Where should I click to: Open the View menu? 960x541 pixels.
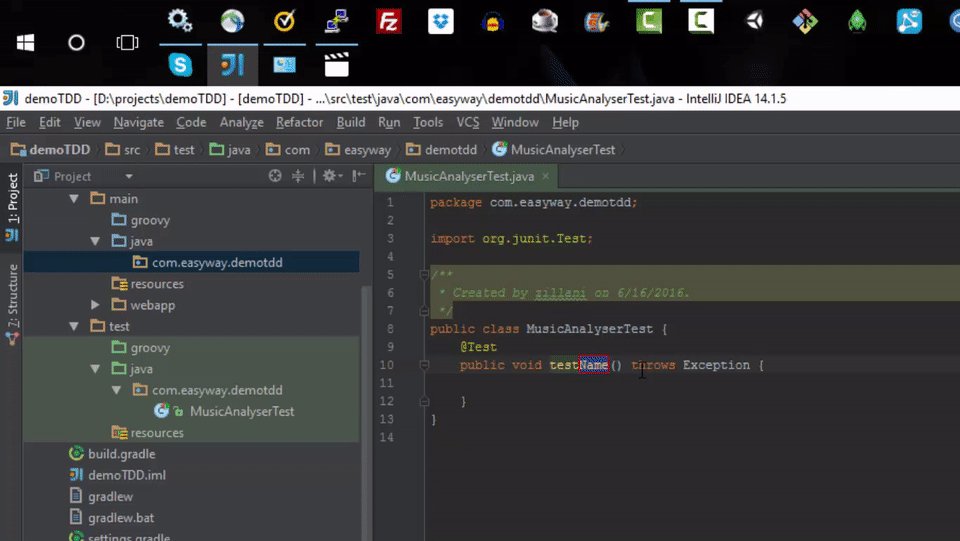tap(87, 122)
